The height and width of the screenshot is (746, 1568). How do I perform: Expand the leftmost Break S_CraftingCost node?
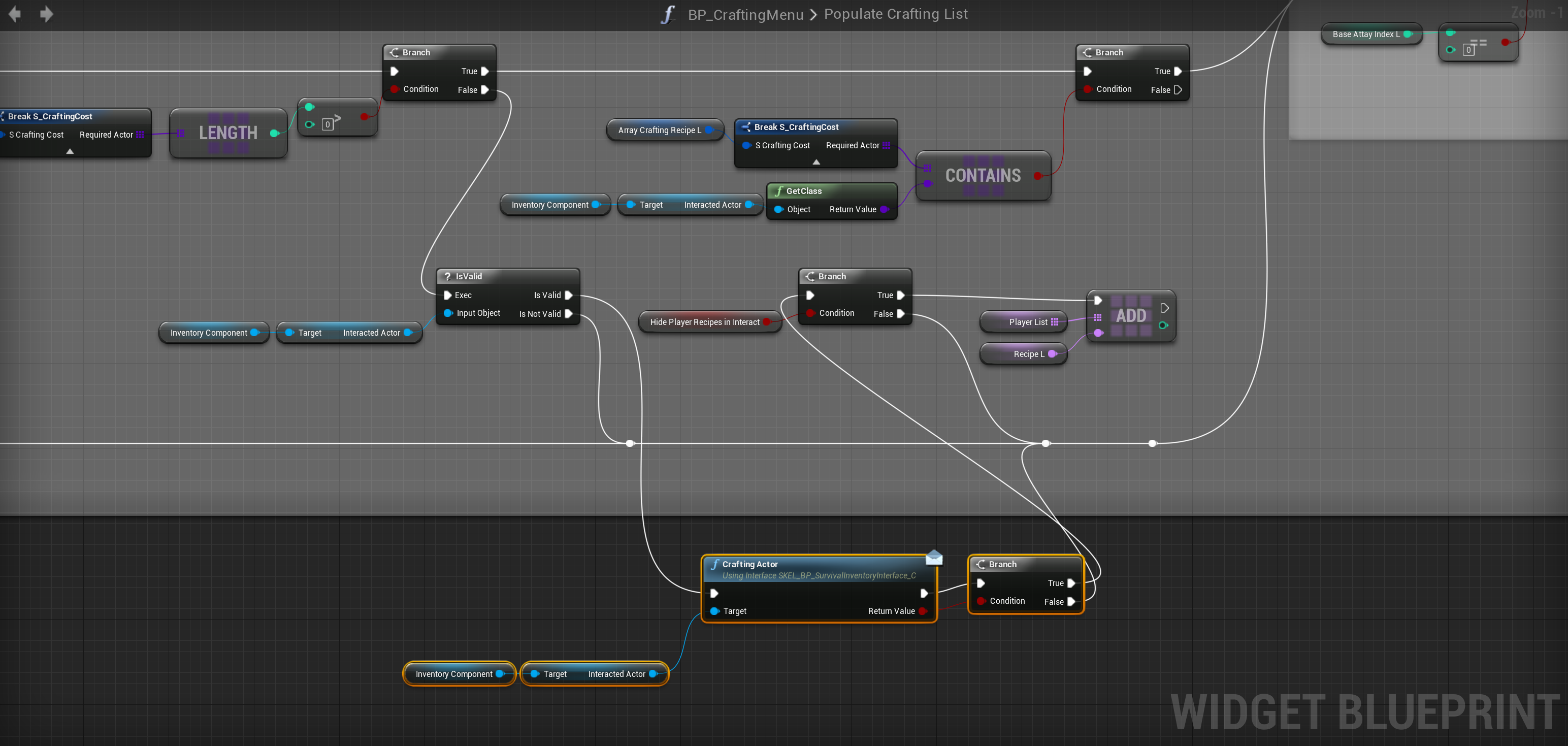70,152
